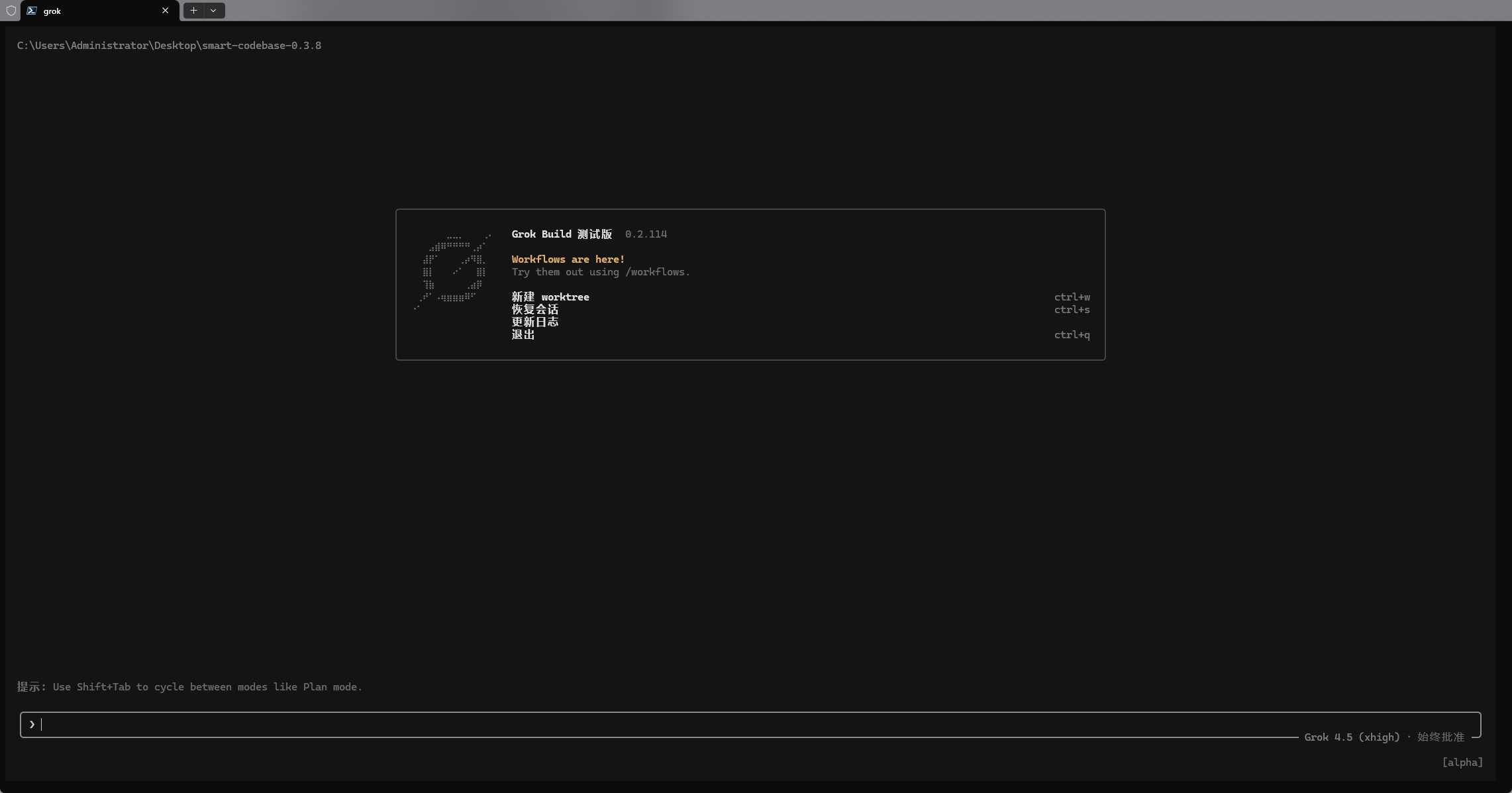
Task: Click the 'Workflows are here!' announcement
Action: click(x=568, y=259)
